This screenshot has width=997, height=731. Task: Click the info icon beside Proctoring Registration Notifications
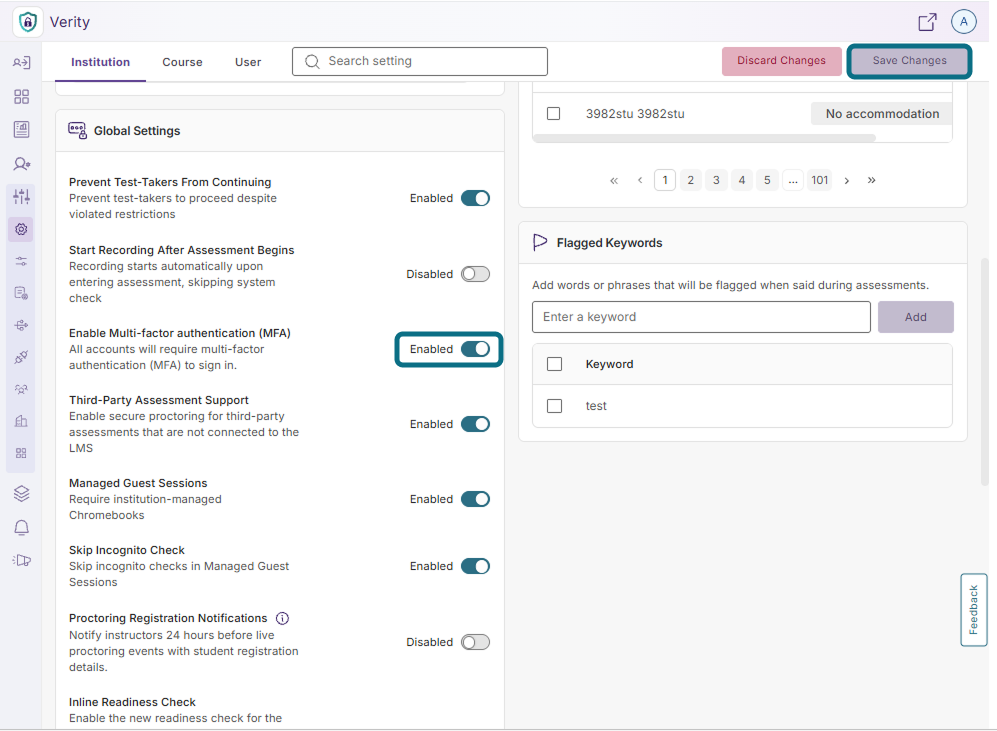click(x=282, y=618)
